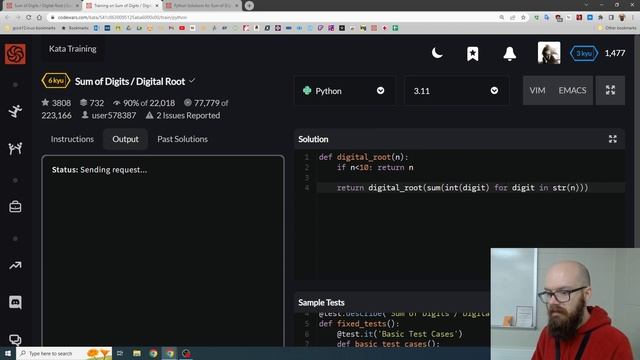Toggle dark mode with the moon icon
The image size is (640, 360).
pos(437,53)
